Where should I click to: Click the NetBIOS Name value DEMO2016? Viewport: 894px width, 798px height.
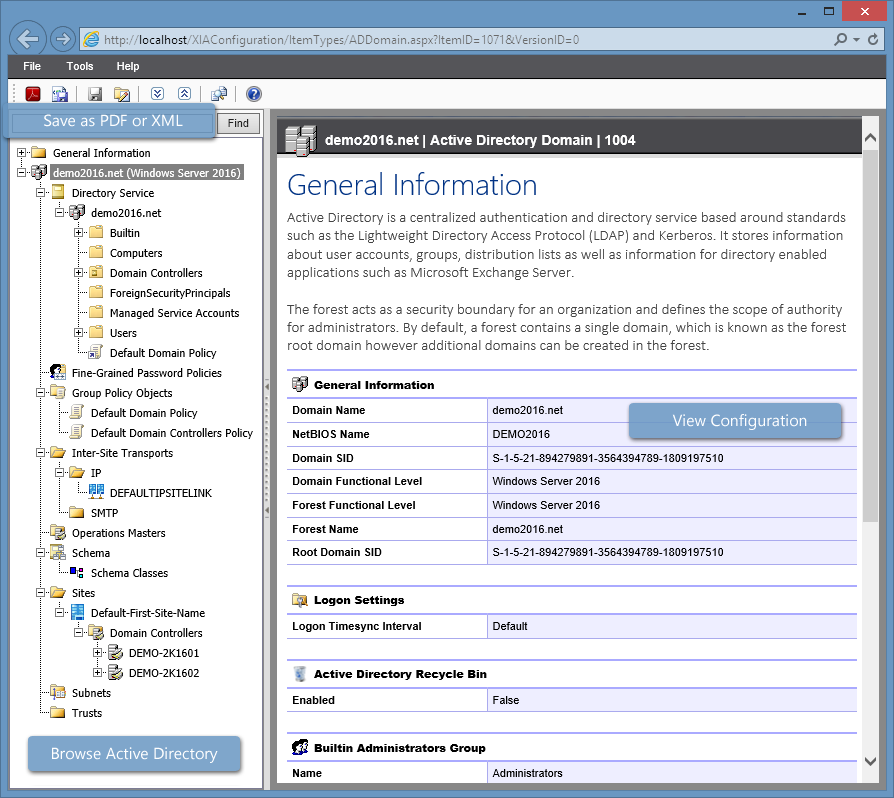click(x=521, y=434)
